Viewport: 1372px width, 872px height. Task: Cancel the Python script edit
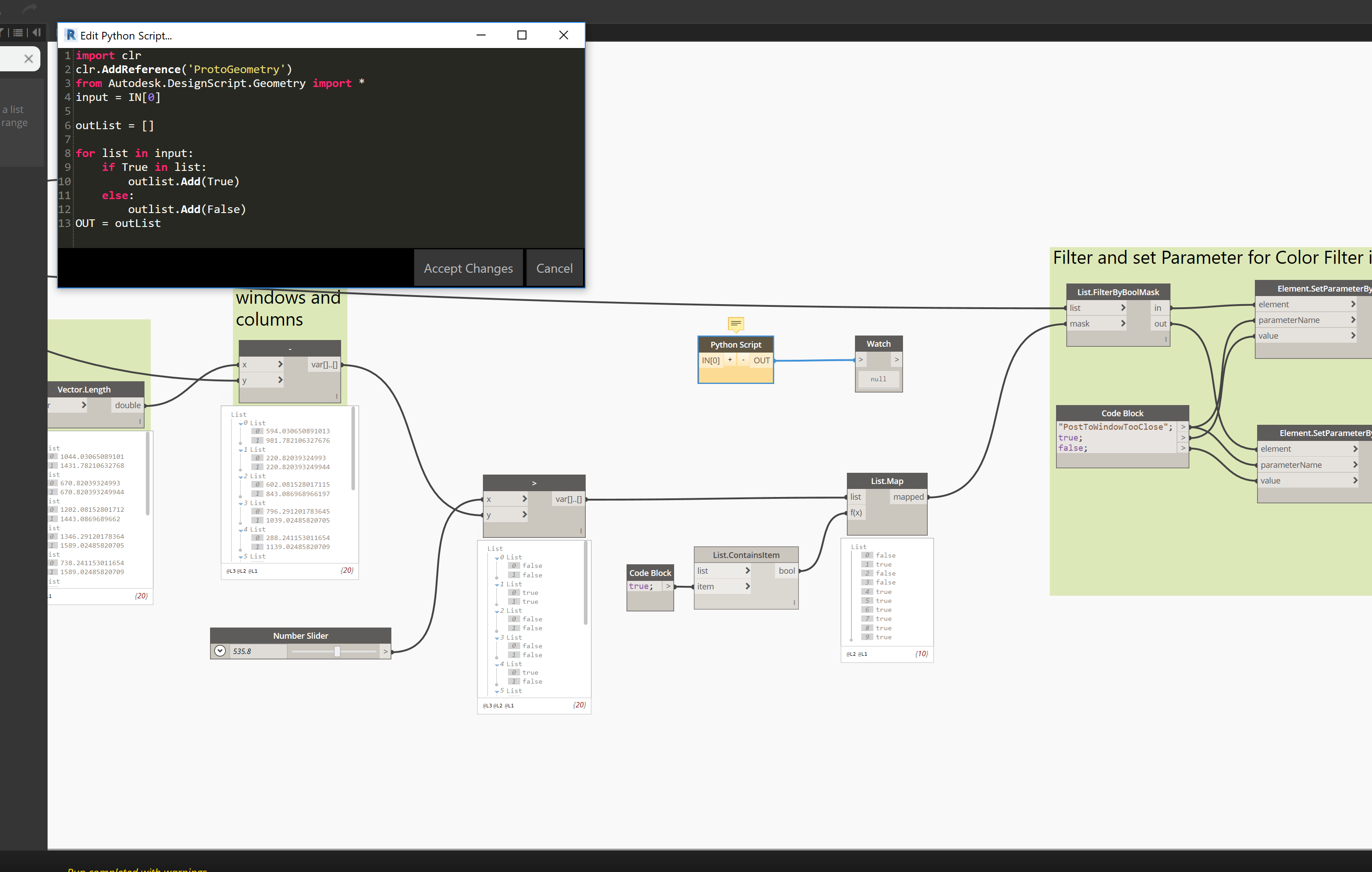point(554,268)
